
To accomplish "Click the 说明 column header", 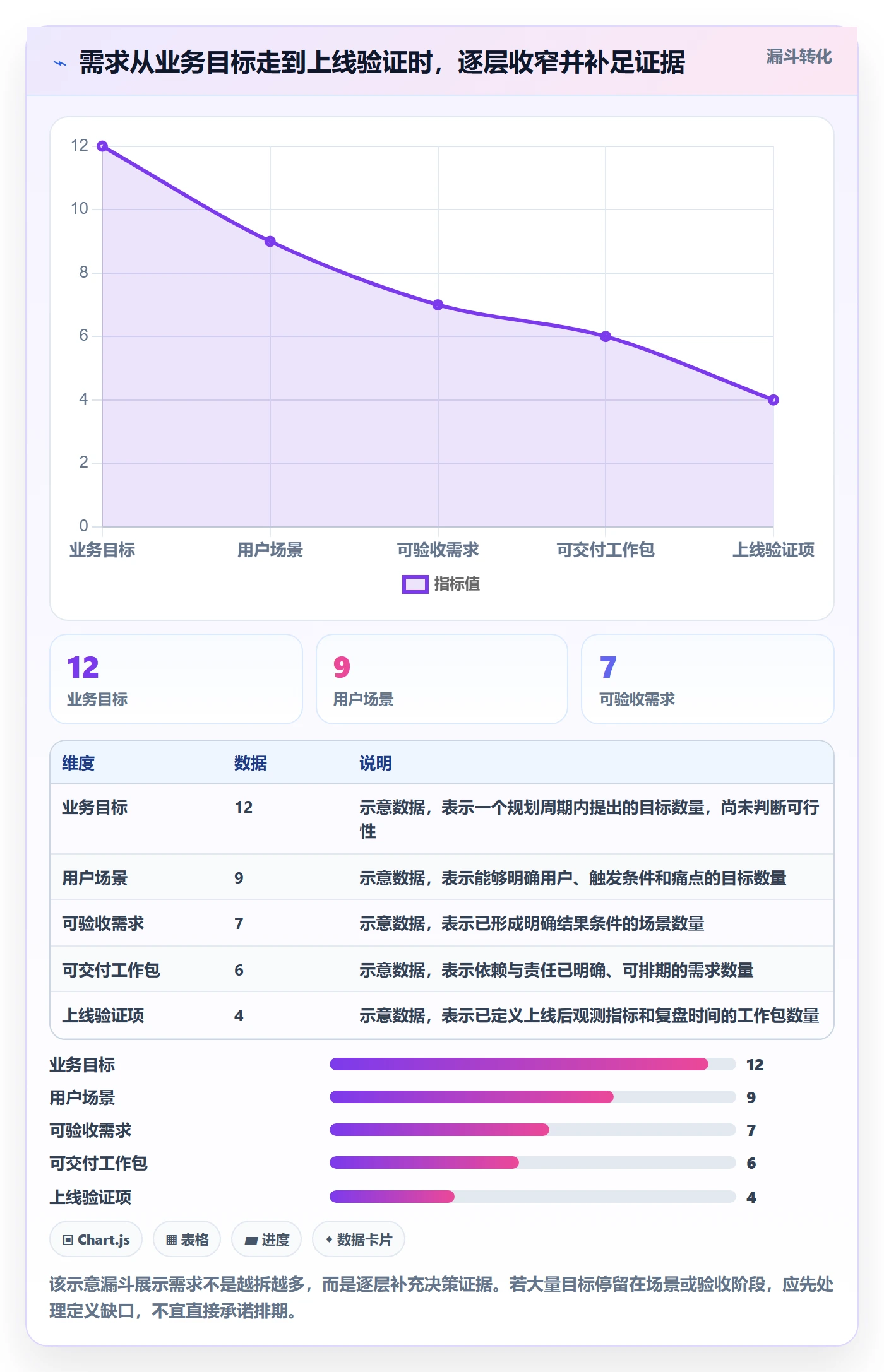I will [376, 763].
